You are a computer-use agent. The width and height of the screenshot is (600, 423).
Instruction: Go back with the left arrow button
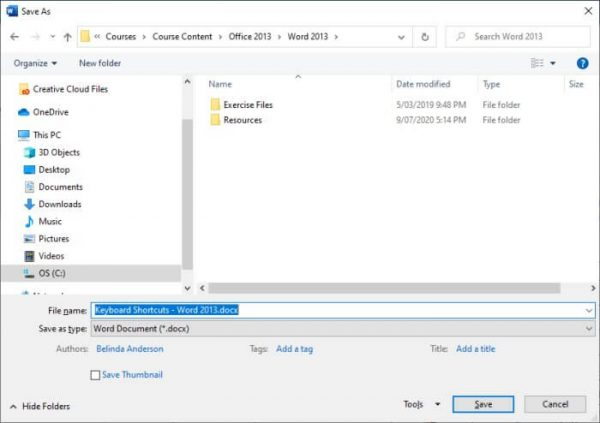point(15,37)
